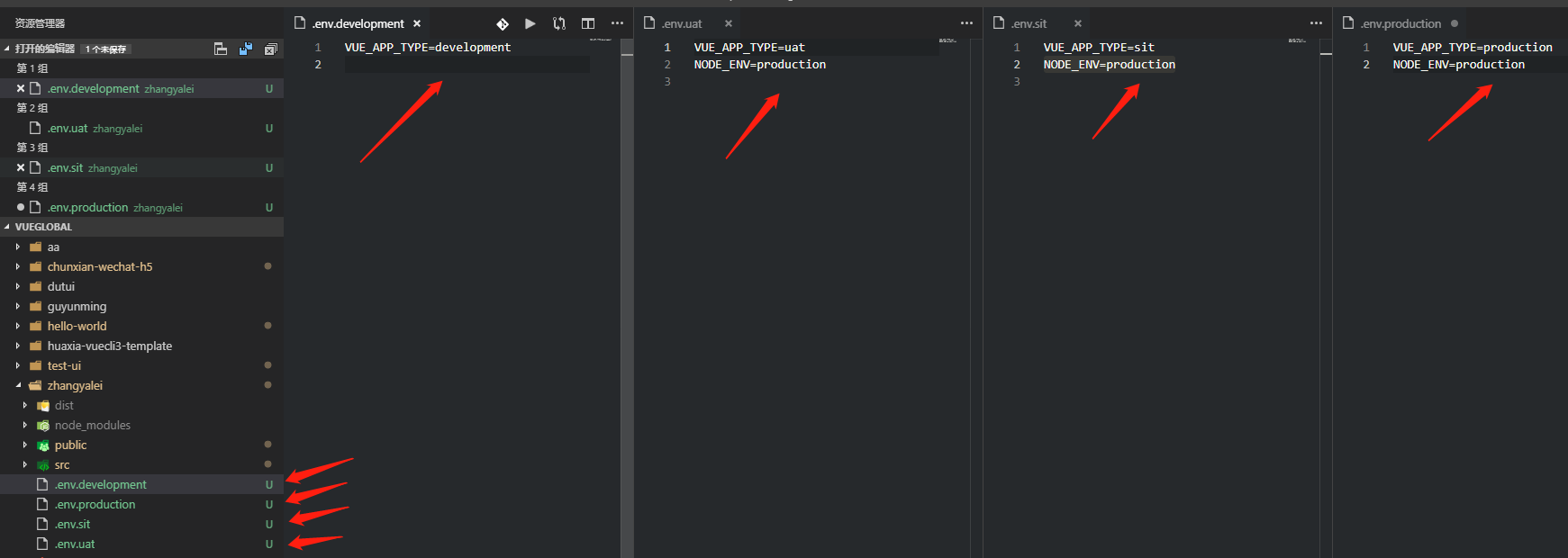Expand the aa folder

pos(18,247)
